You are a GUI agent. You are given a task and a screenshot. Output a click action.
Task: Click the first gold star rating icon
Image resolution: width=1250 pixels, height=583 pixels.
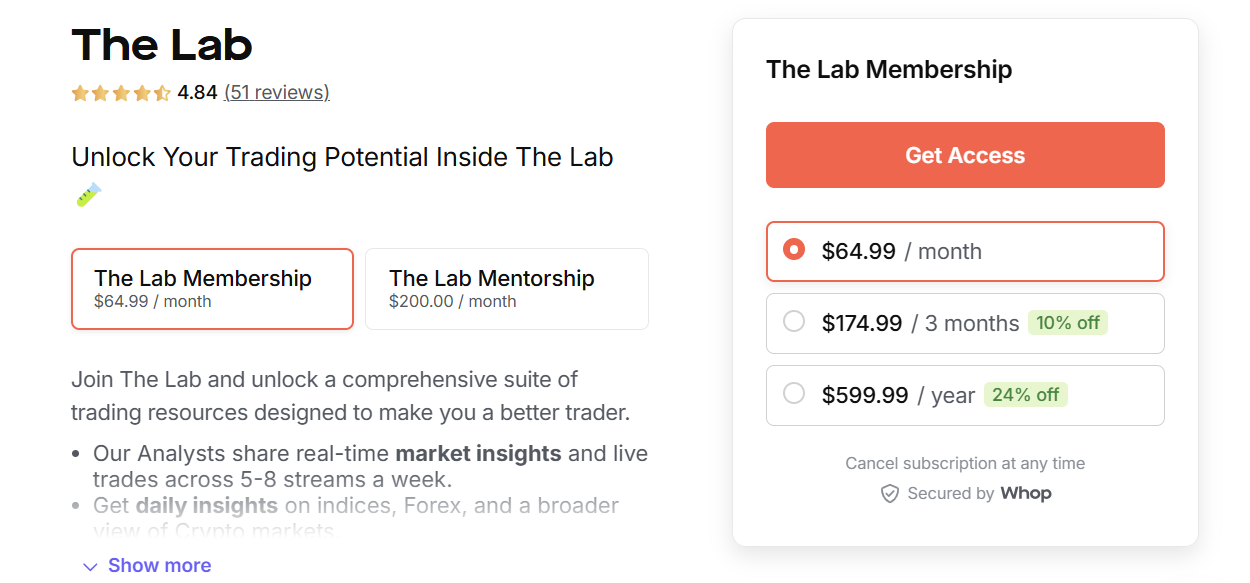point(79,93)
